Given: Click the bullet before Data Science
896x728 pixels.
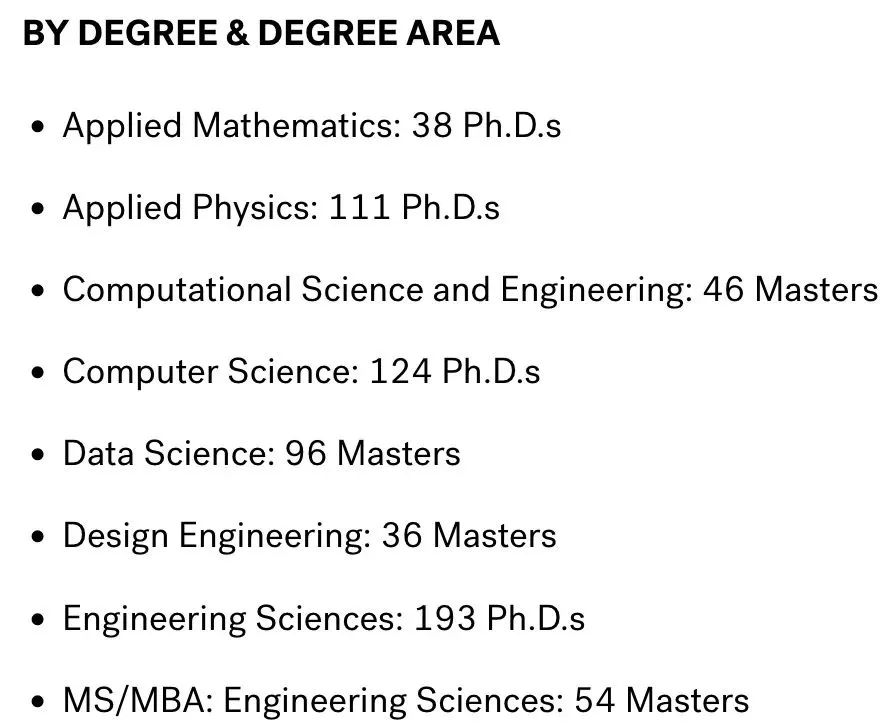Looking at the screenshot, I should 38,455.
